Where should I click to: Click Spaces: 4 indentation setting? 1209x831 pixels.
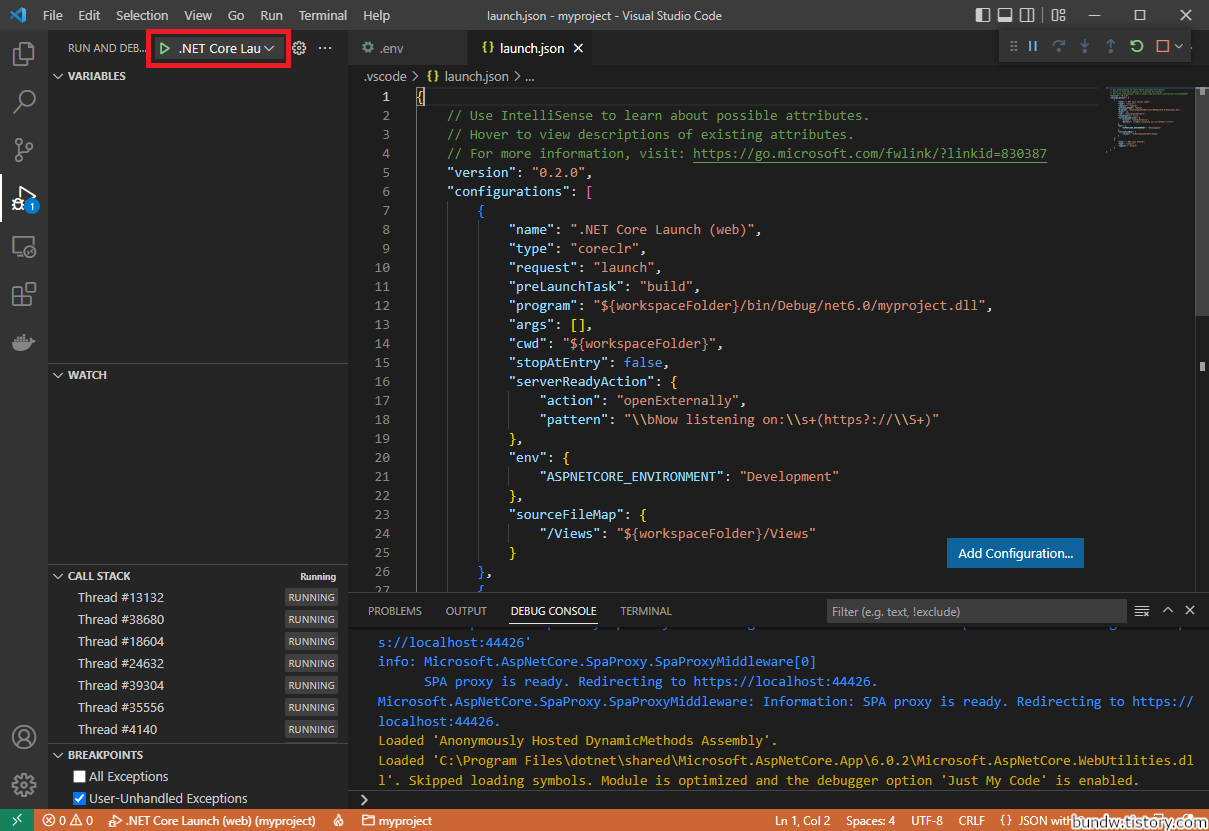(870, 820)
